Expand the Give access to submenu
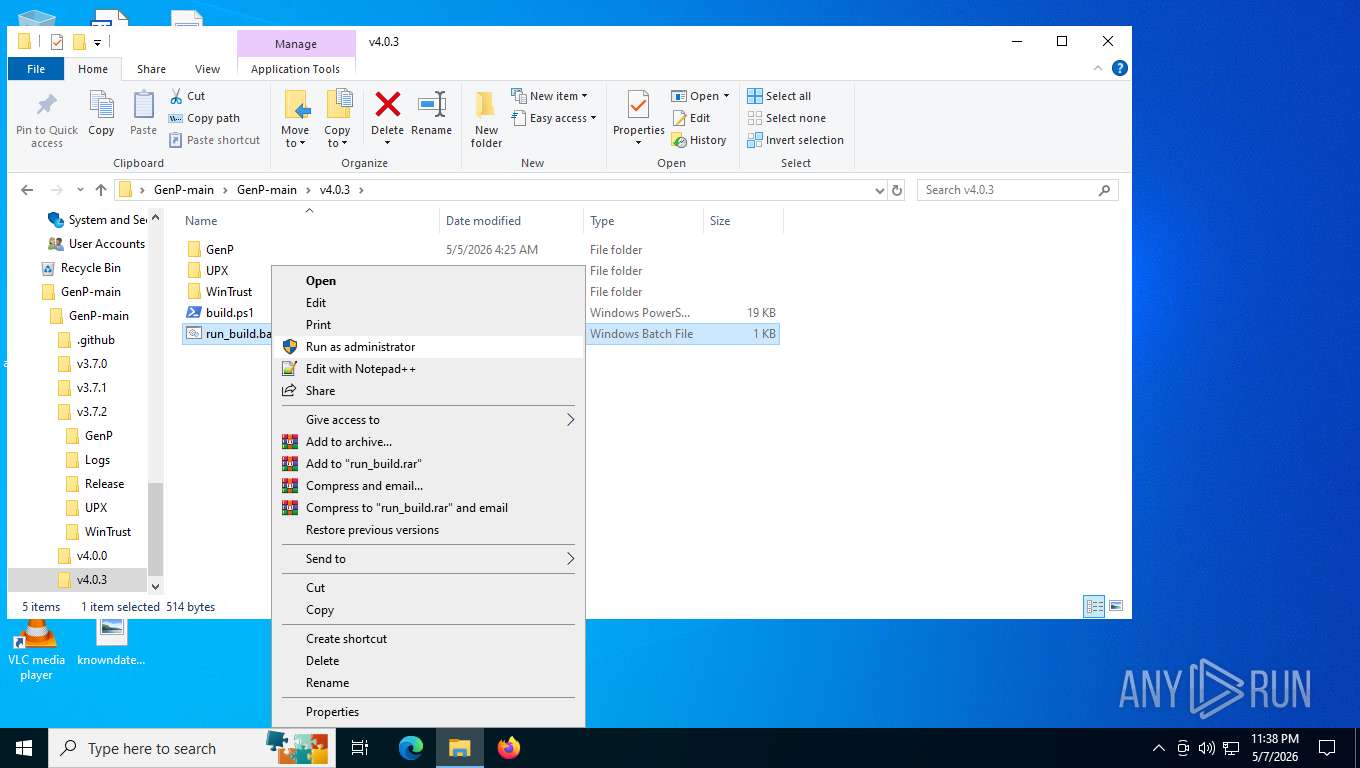 pos(428,420)
